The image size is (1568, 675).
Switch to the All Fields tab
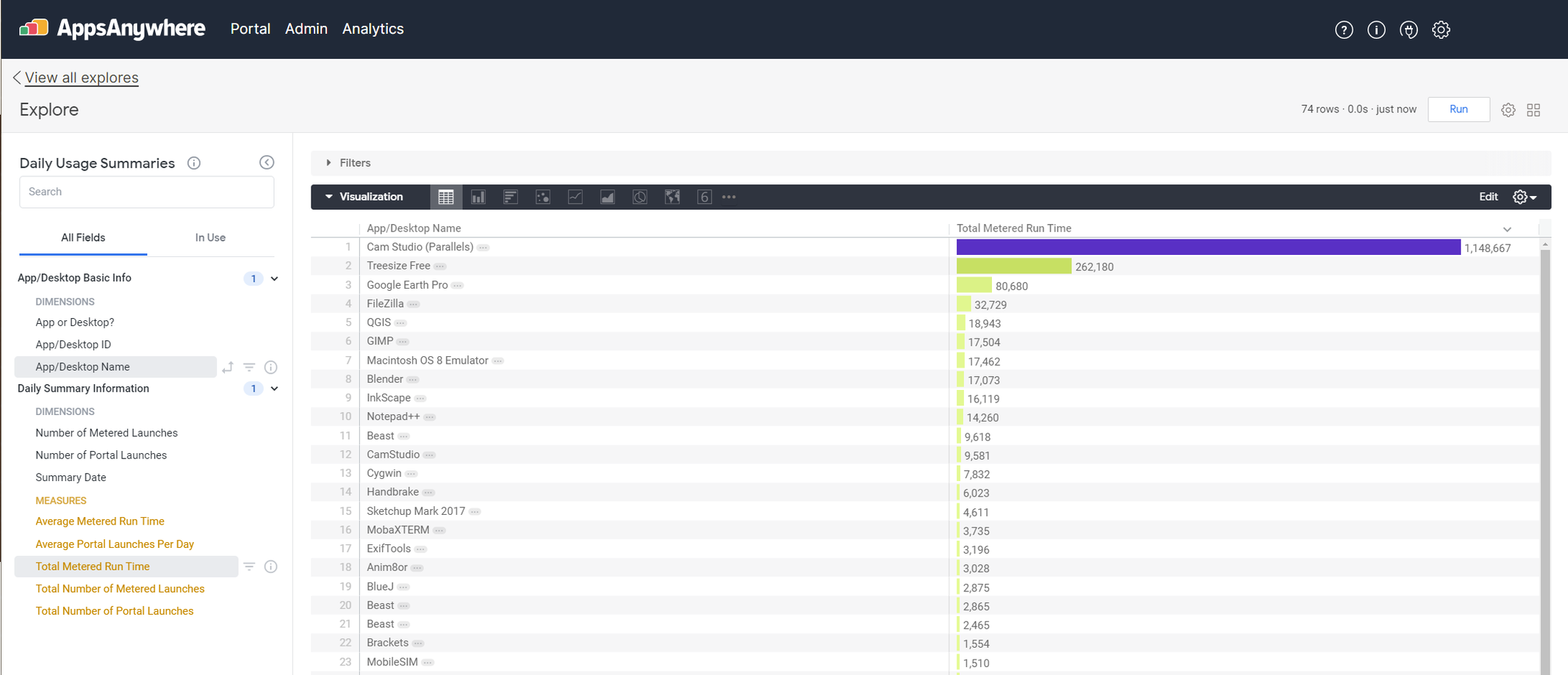click(x=83, y=238)
